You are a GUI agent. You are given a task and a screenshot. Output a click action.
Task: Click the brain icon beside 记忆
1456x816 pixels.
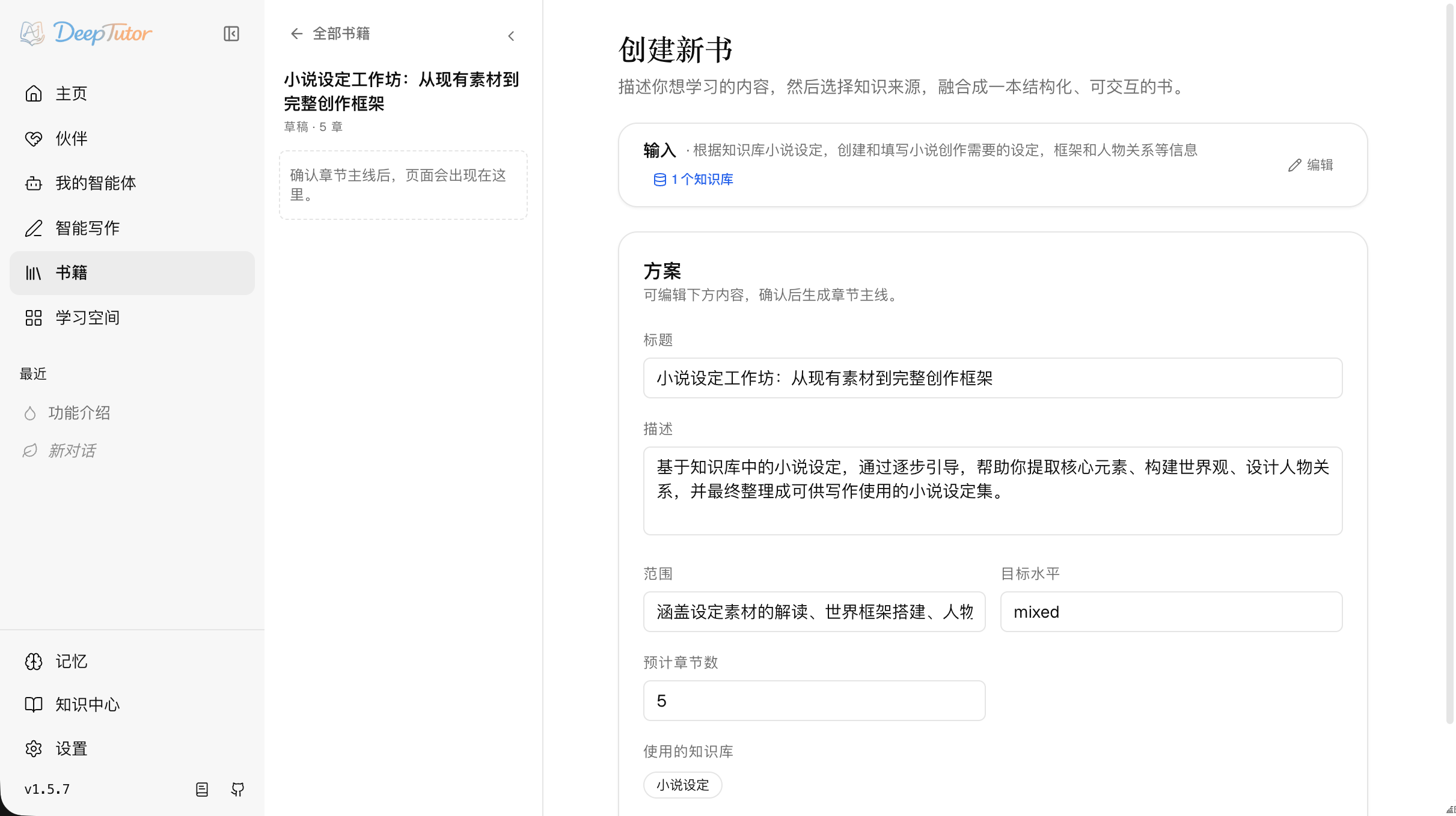(34, 661)
